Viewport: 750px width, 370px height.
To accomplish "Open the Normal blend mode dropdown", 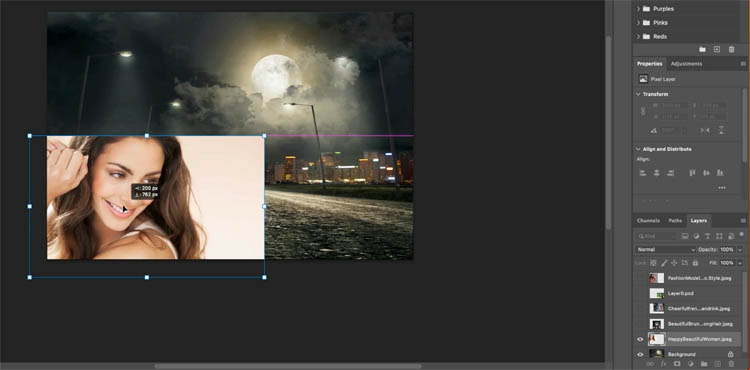I will (x=665, y=250).
